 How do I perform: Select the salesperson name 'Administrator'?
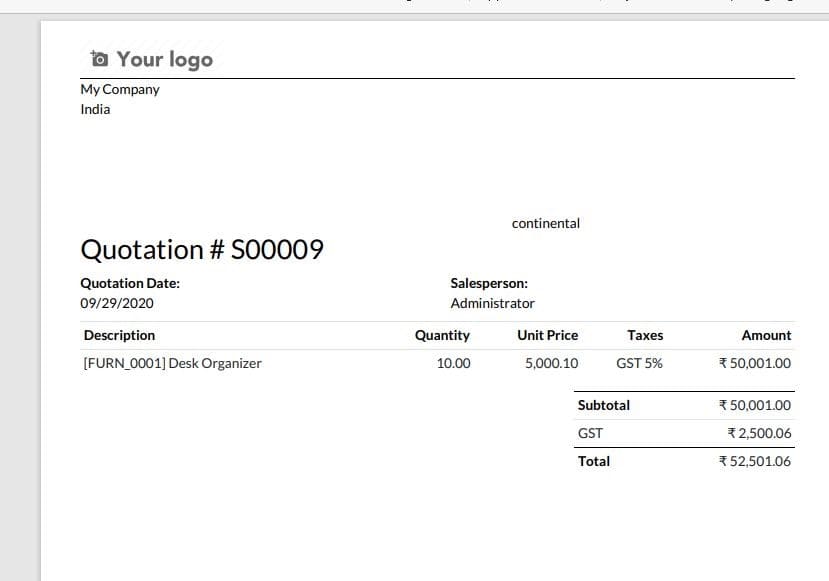tap(494, 303)
